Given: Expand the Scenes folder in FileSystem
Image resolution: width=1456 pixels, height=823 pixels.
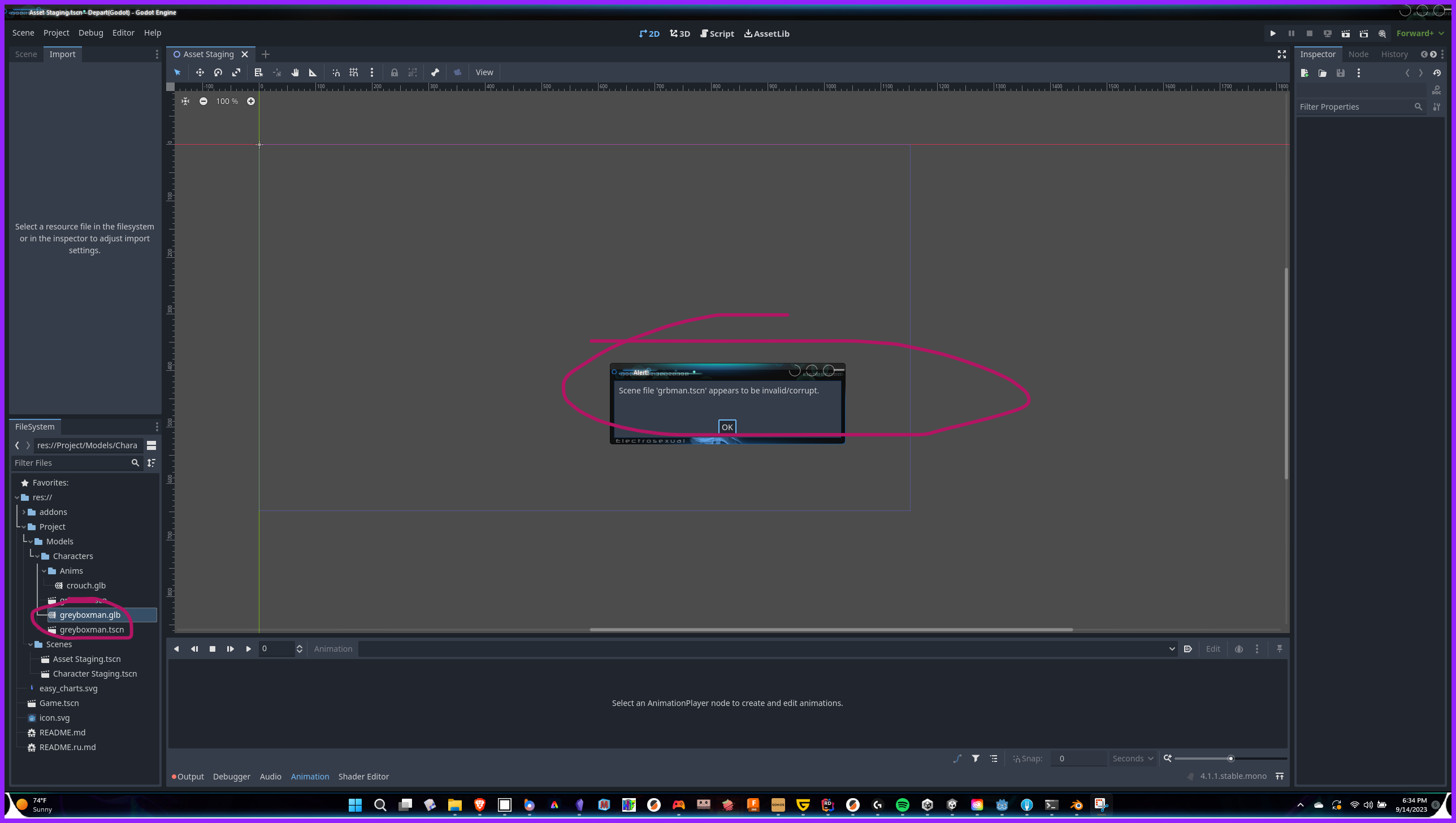Looking at the screenshot, I should click(31, 644).
